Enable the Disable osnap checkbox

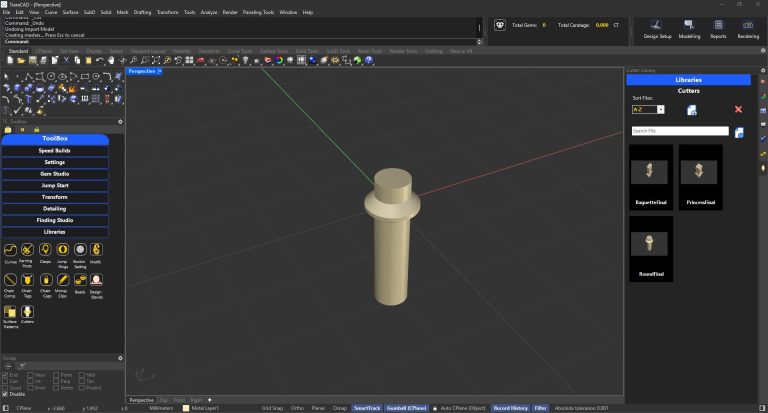pyautogui.click(x=5, y=393)
